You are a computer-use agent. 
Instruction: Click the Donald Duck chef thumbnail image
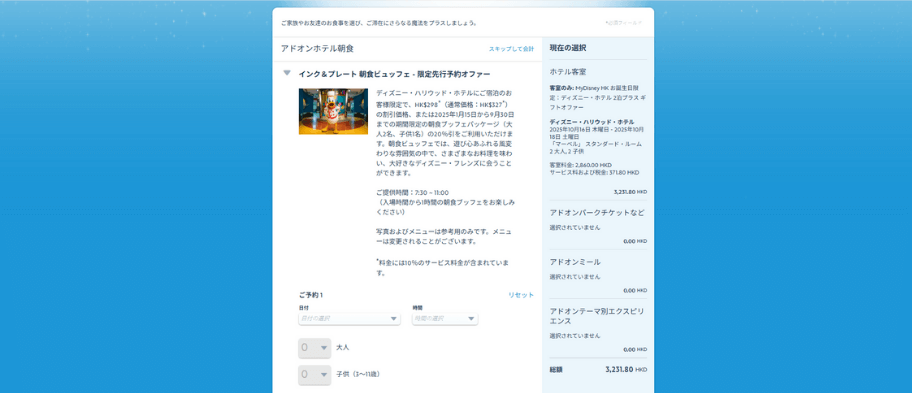(333, 111)
